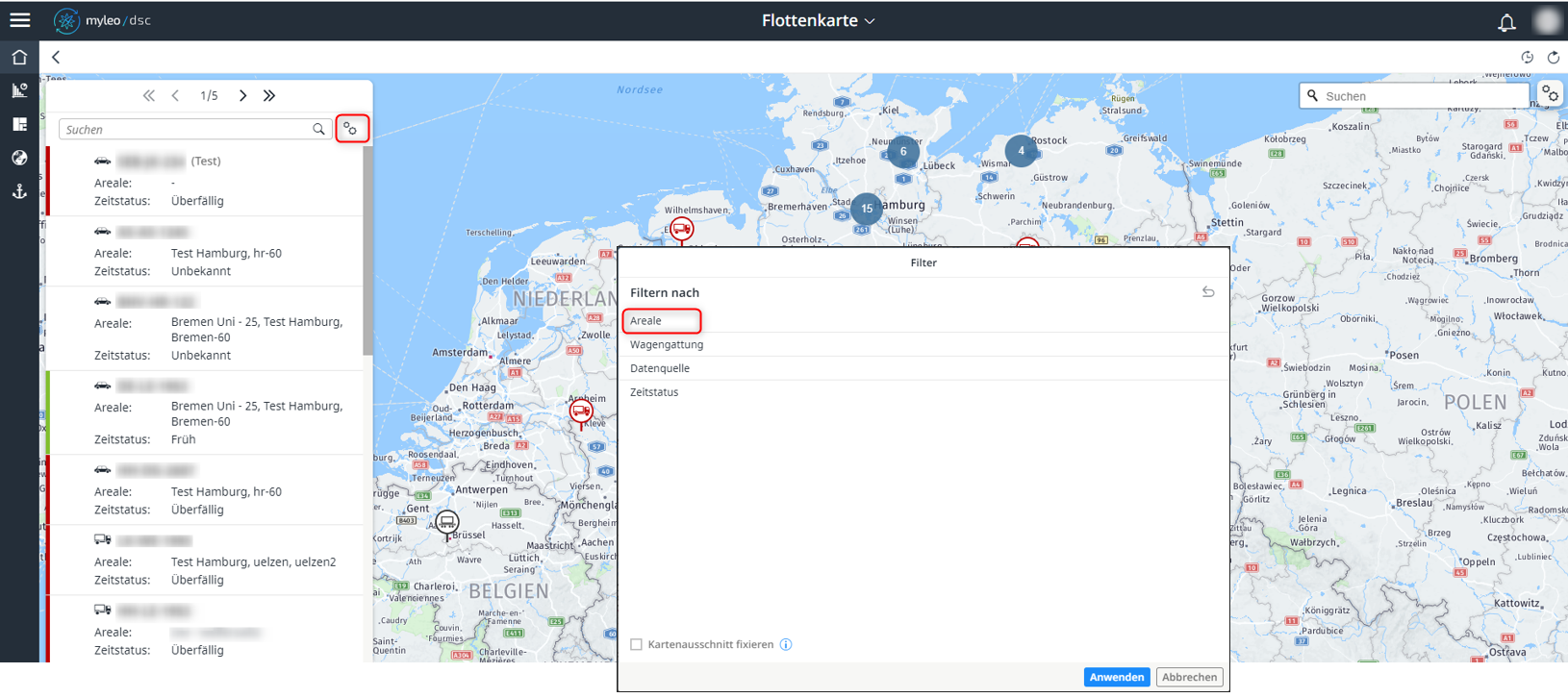Choose Wagengattung in the filter list
Screen dimensions: 1568x698
923,344
